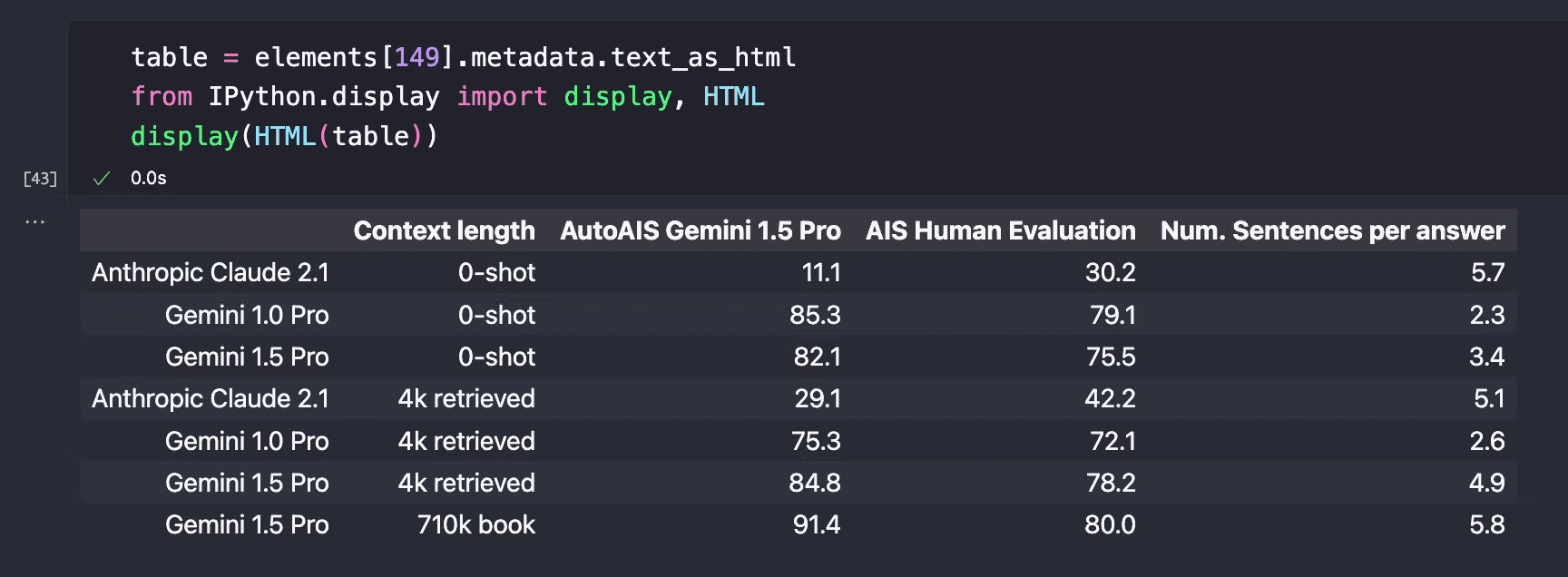Click the Context length column header
1568x577 pixels.
444,230
